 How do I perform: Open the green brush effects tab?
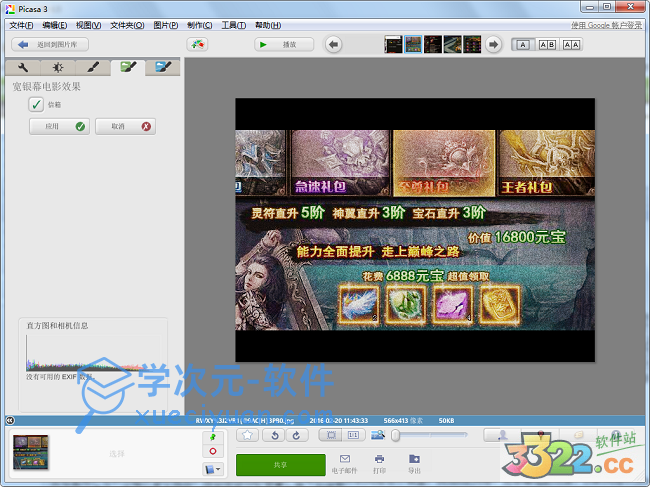(128, 68)
